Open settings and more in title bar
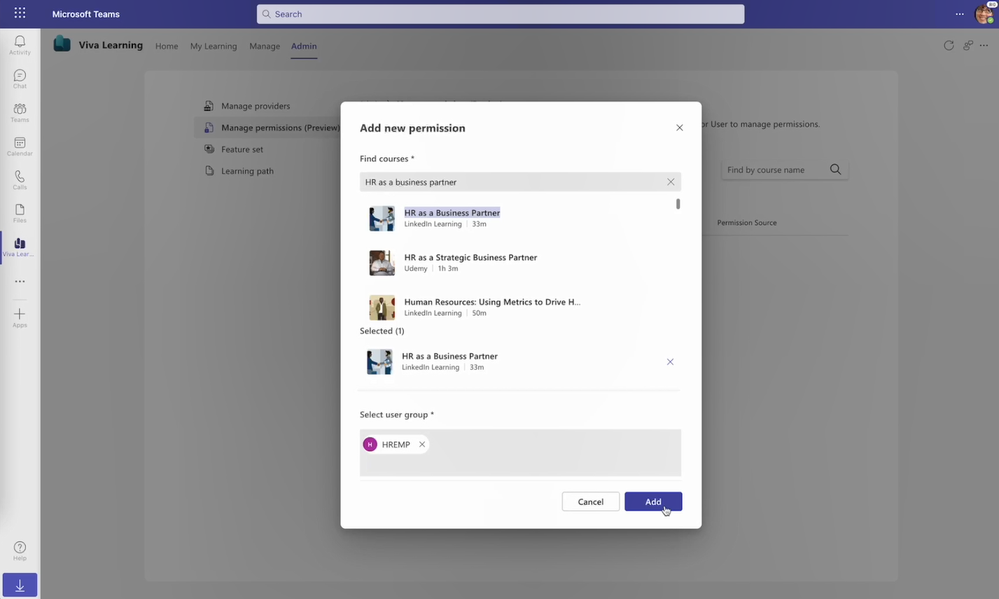999x599 pixels. (x=959, y=14)
